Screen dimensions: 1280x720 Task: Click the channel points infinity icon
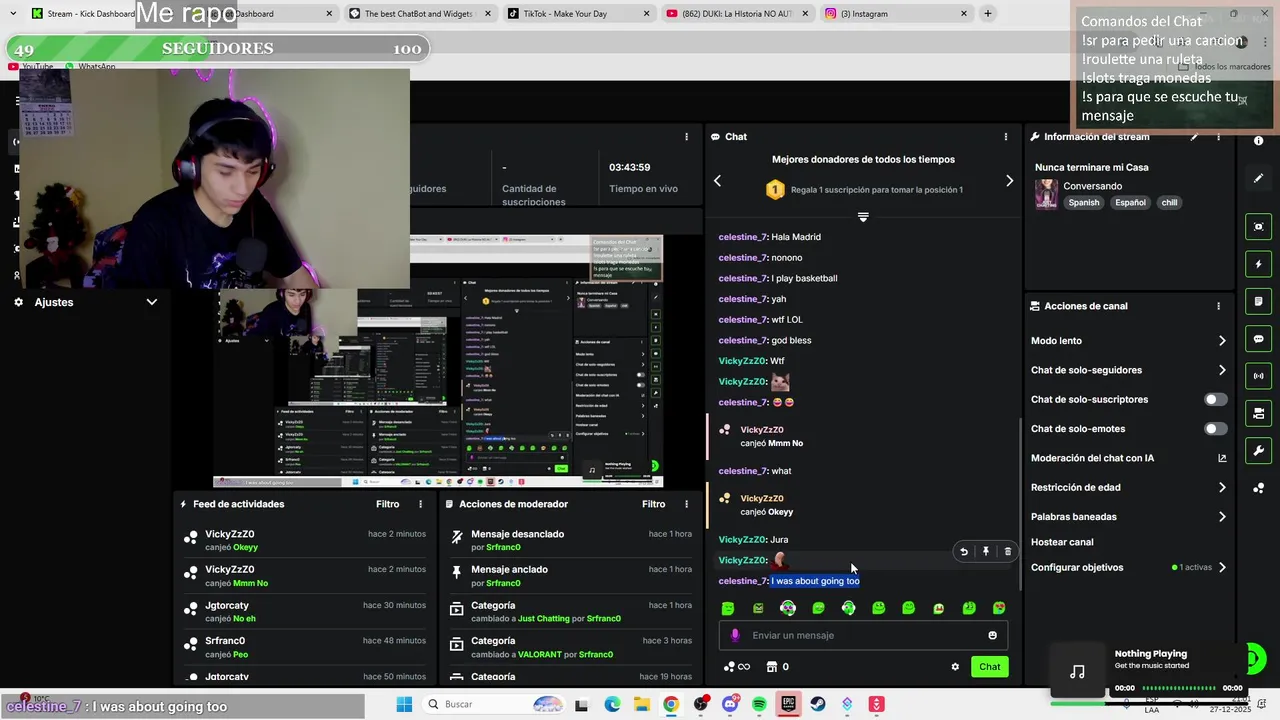(x=736, y=667)
